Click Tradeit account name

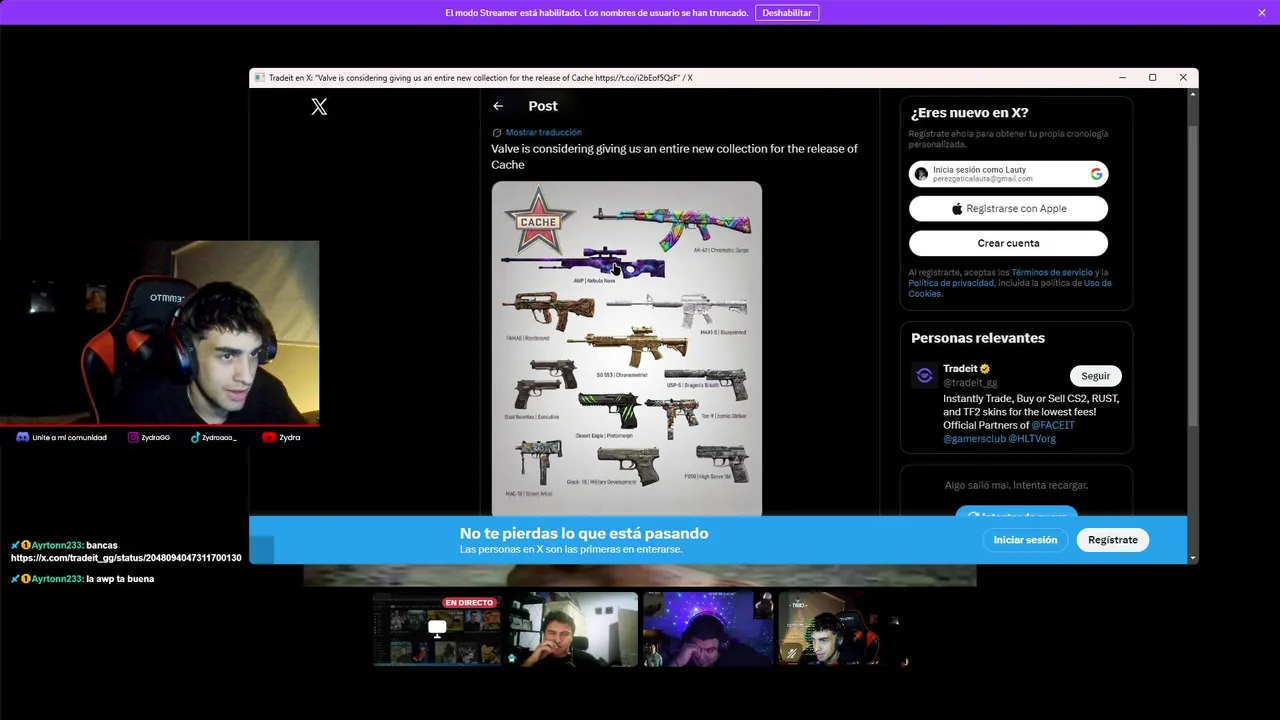click(960, 369)
